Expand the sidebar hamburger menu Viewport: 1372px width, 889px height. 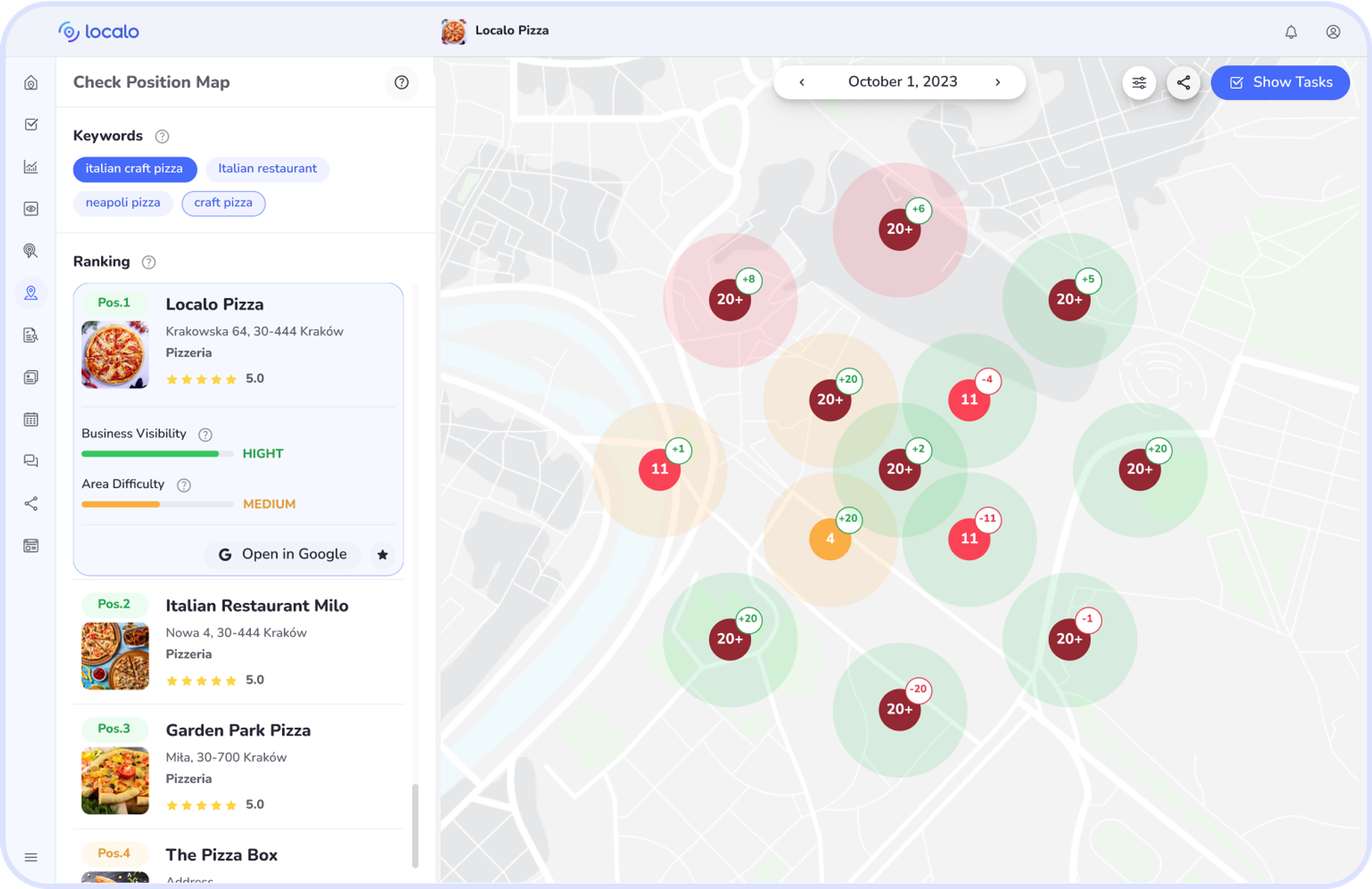31,857
